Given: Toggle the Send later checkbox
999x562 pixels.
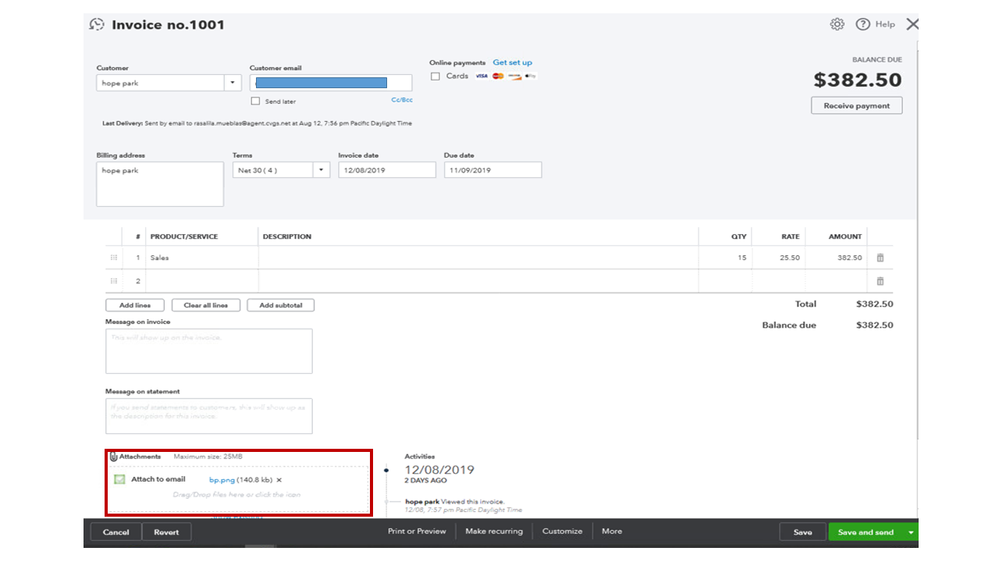Looking at the screenshot, I should (x=255, y=101).
